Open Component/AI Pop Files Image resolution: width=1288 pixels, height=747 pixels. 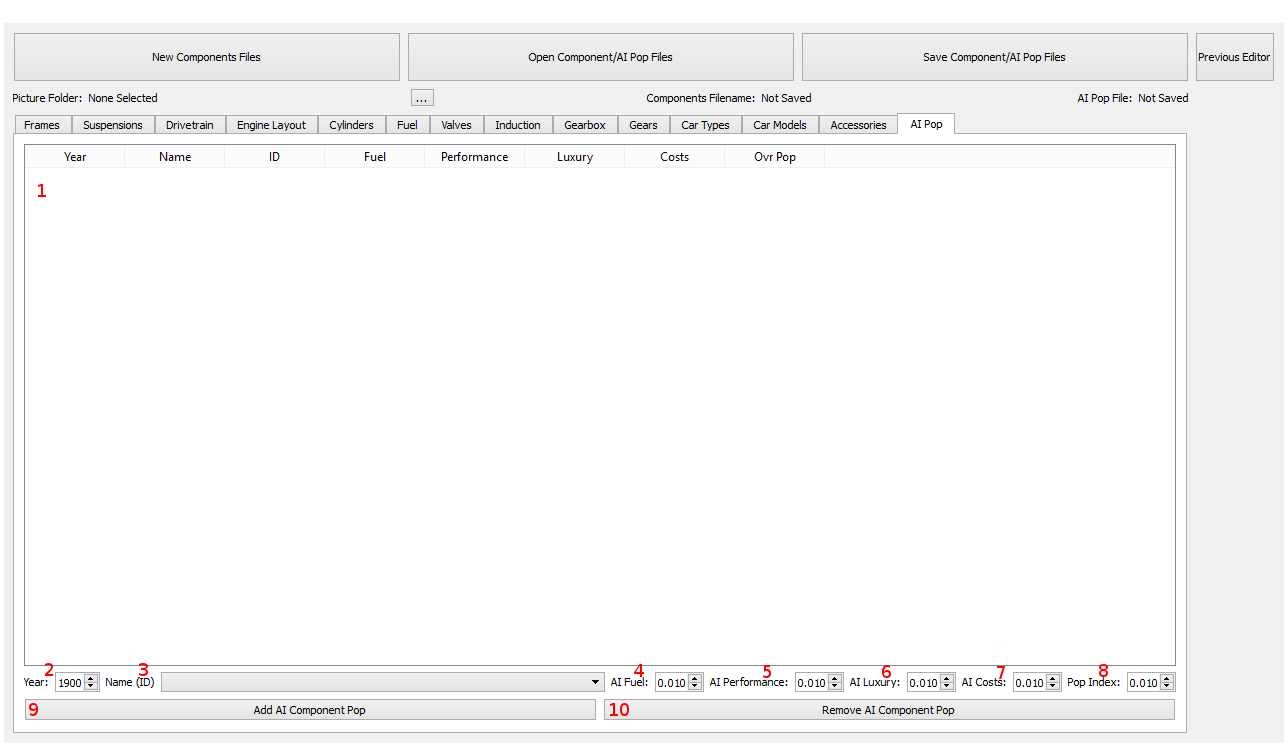point(600,57)
